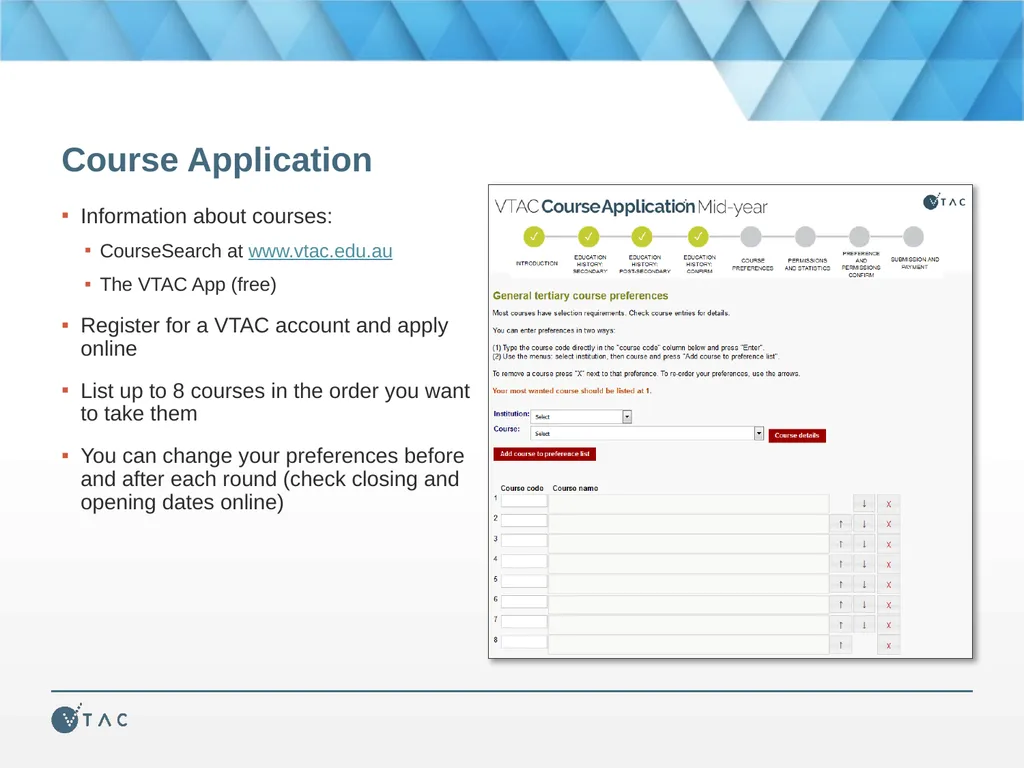
Task: Move preference 4 up with arrow
Action: [x=840, y=564]
